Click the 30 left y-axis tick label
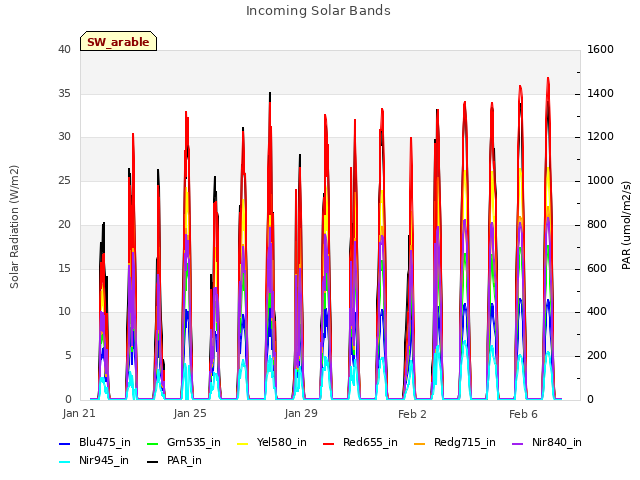This screenshot has width=640, height=480. point(64,137)
